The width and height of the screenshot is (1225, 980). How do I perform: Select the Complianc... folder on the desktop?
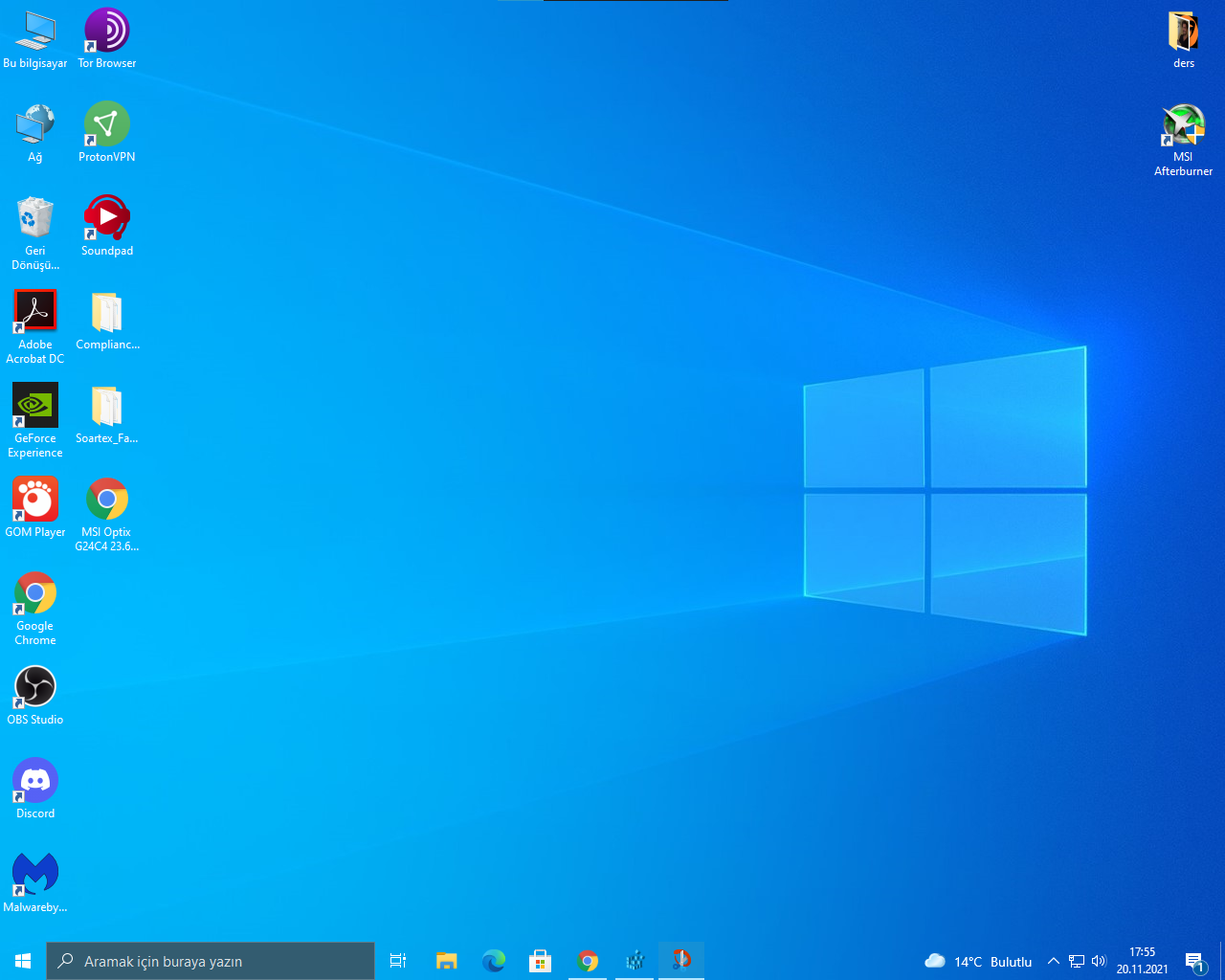107,321
